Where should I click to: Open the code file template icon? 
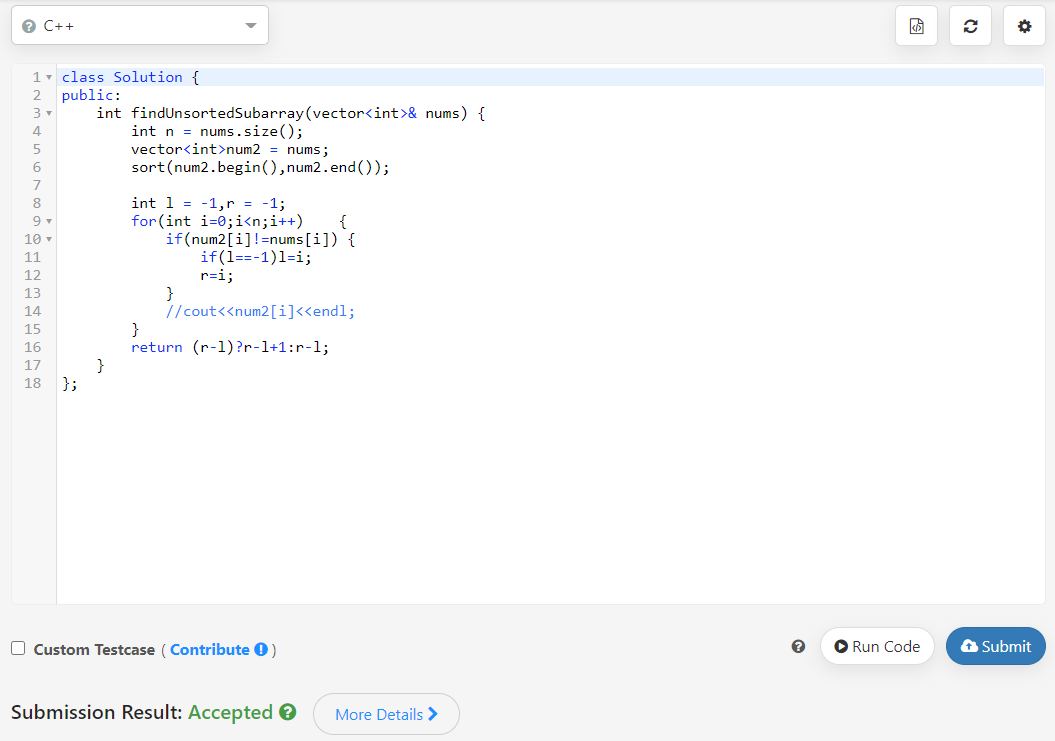point(916,26)
